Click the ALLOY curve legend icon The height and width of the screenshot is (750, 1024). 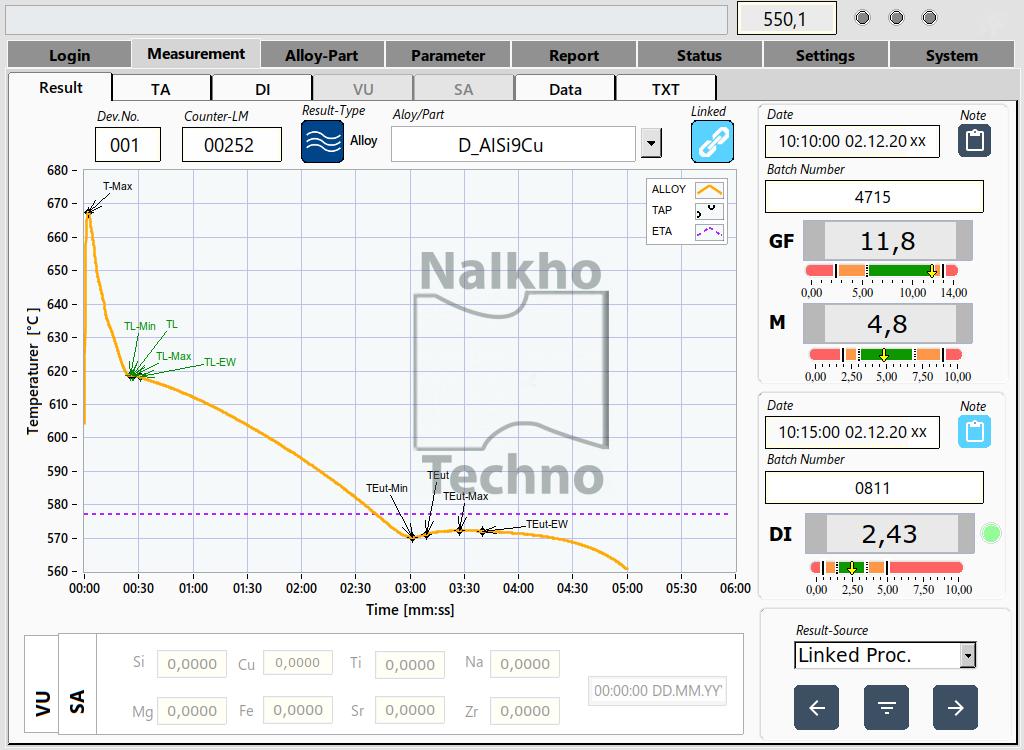tap(709, 190)
